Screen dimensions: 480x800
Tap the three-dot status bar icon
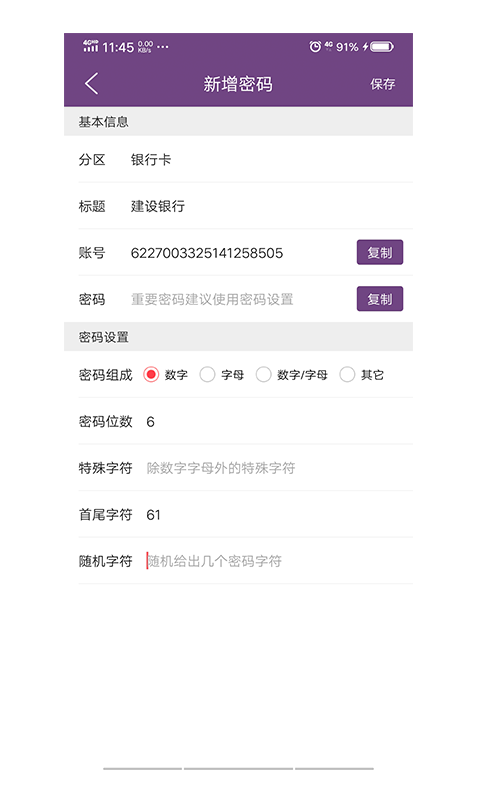(x=163, y=47)
